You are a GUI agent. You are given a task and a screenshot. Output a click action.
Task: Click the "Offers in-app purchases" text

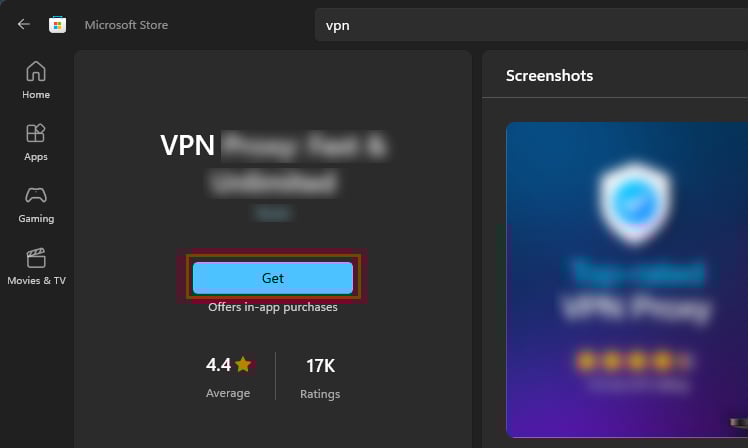pos(273,308)
